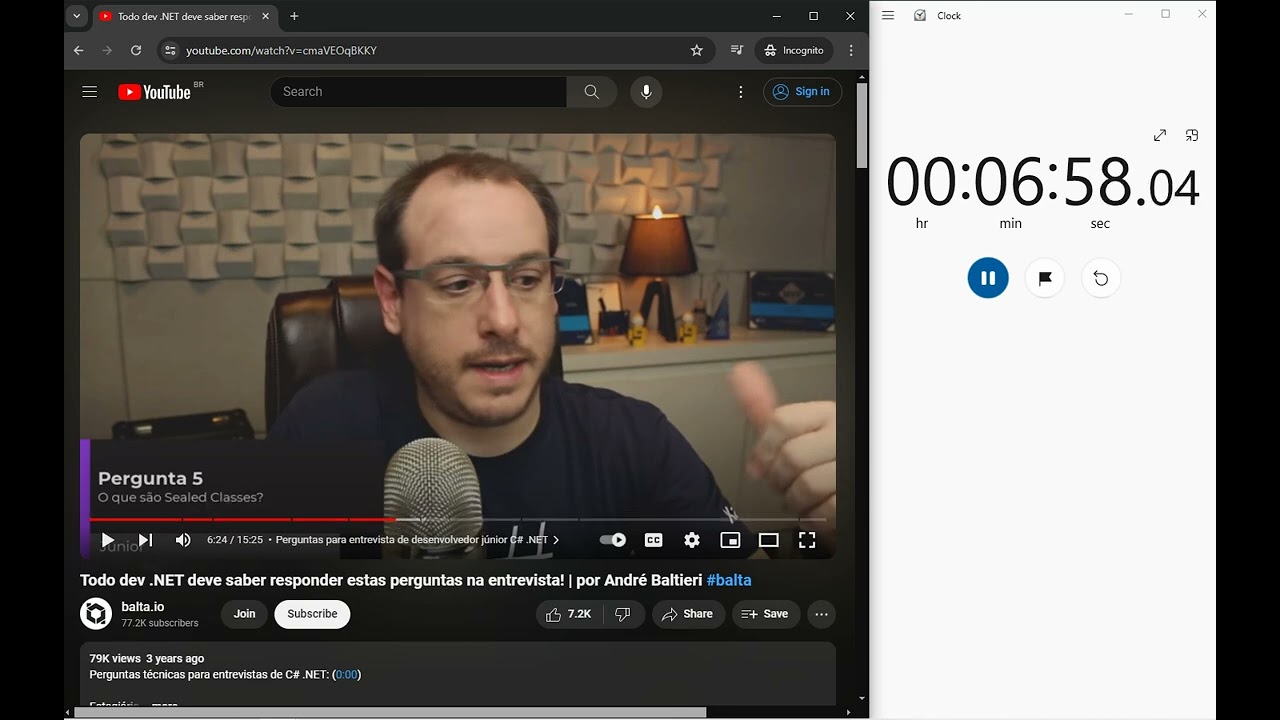Open YouTube settings three-dot menu
The width and height of the screenshot is (1280, 720).
pyautogui.click(x=741, y=91)
